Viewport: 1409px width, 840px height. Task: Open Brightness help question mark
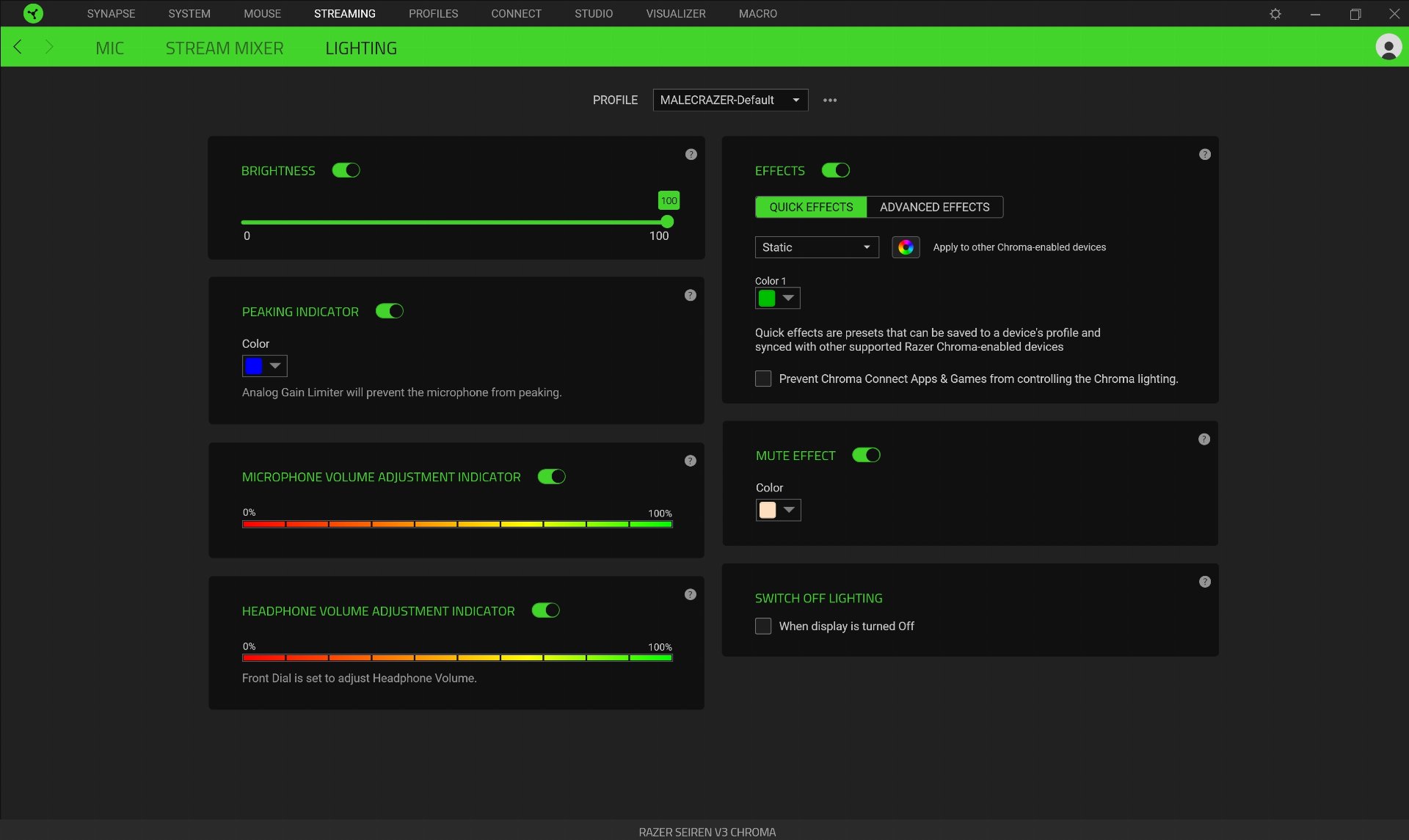coord(691,154)
